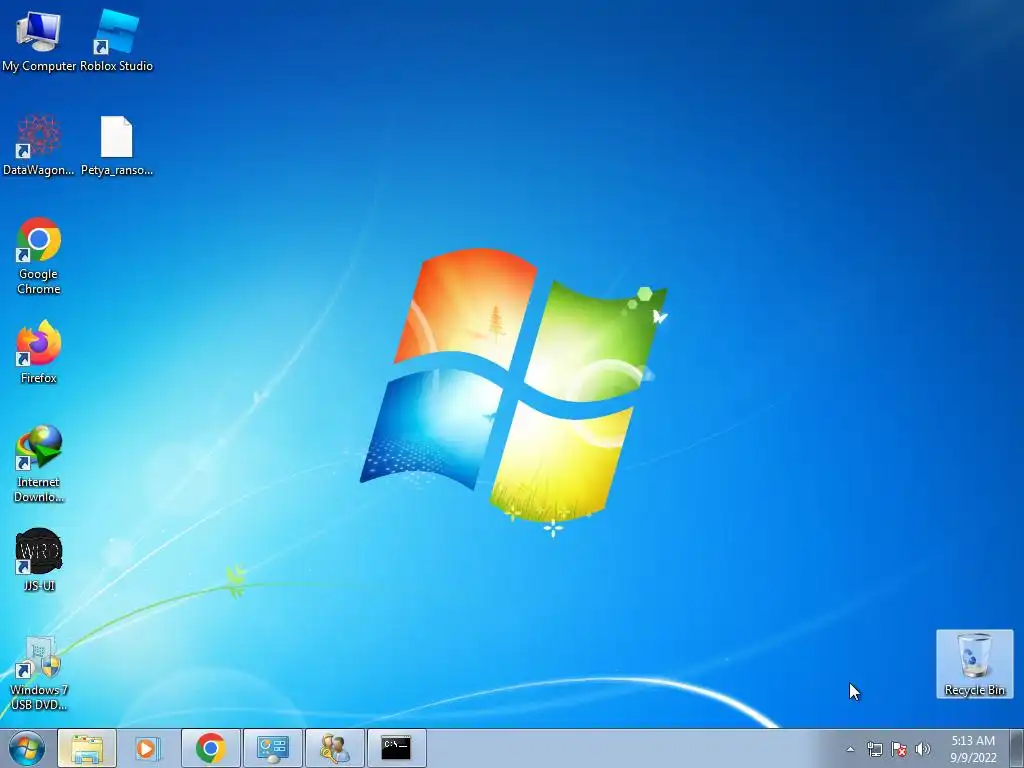1024x768 pixels.
Task: Open the volume speaker tray icon
Action: 923,749
